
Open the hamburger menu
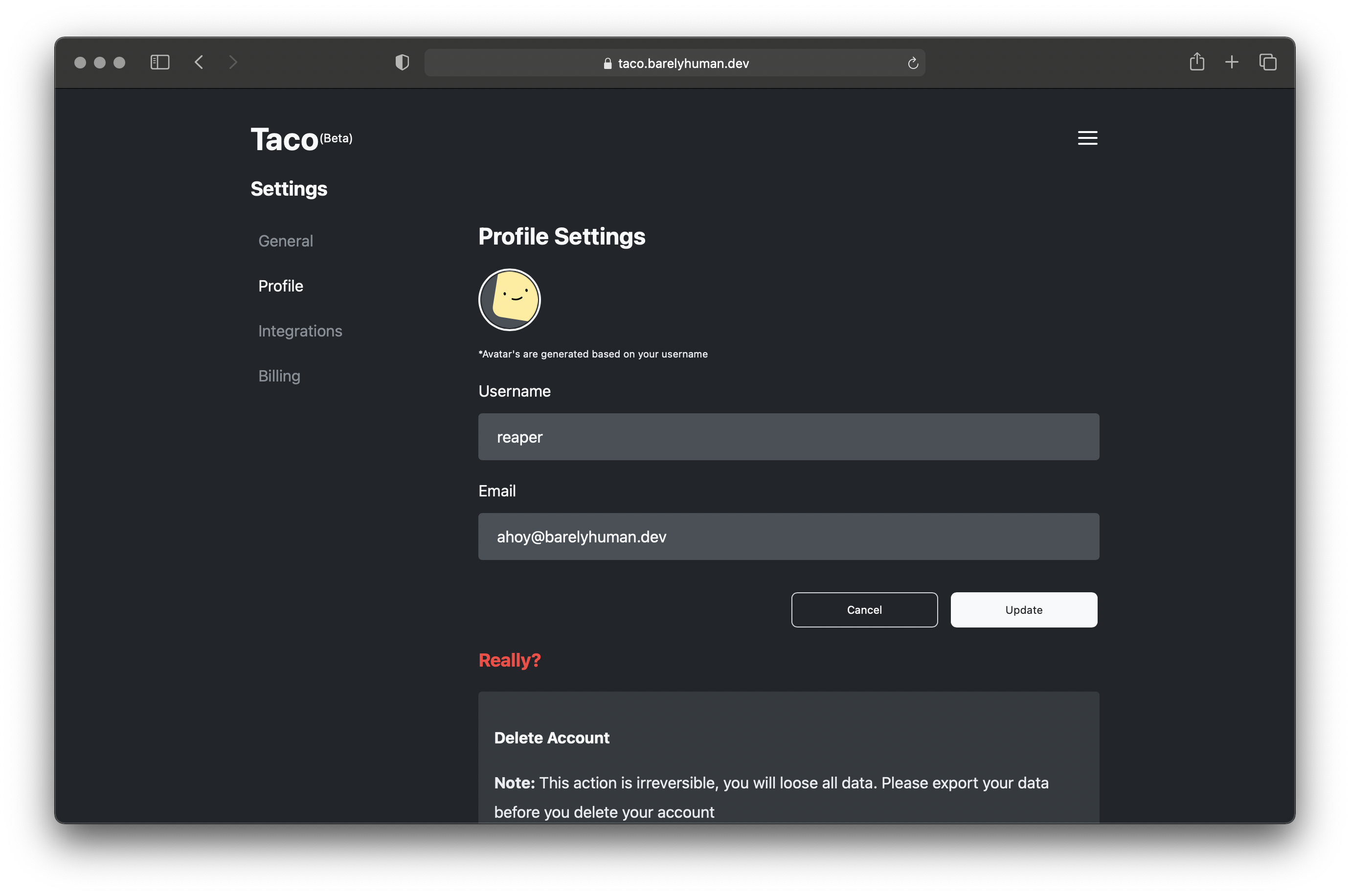click(1087, 138)
